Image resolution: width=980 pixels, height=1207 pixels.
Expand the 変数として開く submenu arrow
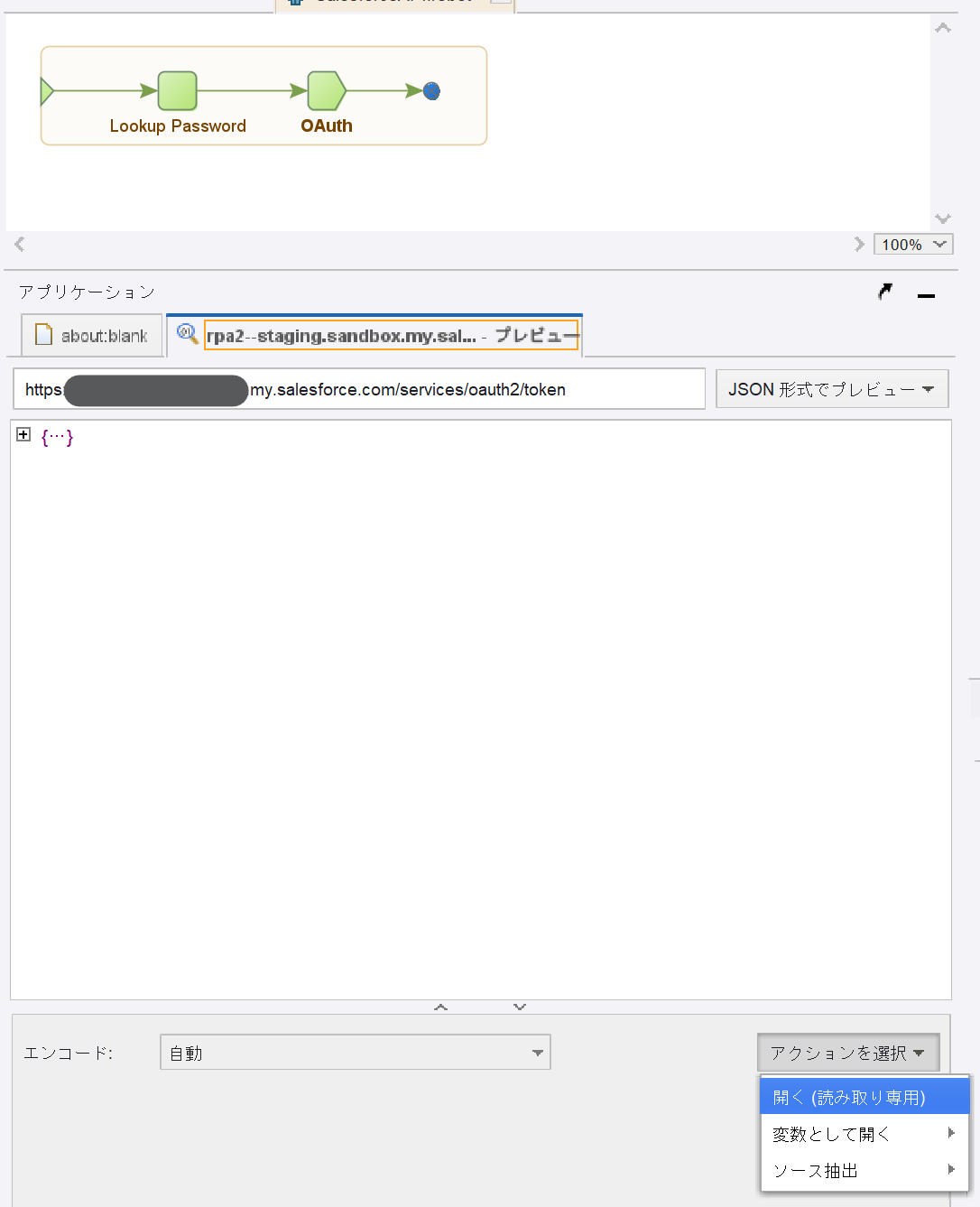[x=951, y=1133]
